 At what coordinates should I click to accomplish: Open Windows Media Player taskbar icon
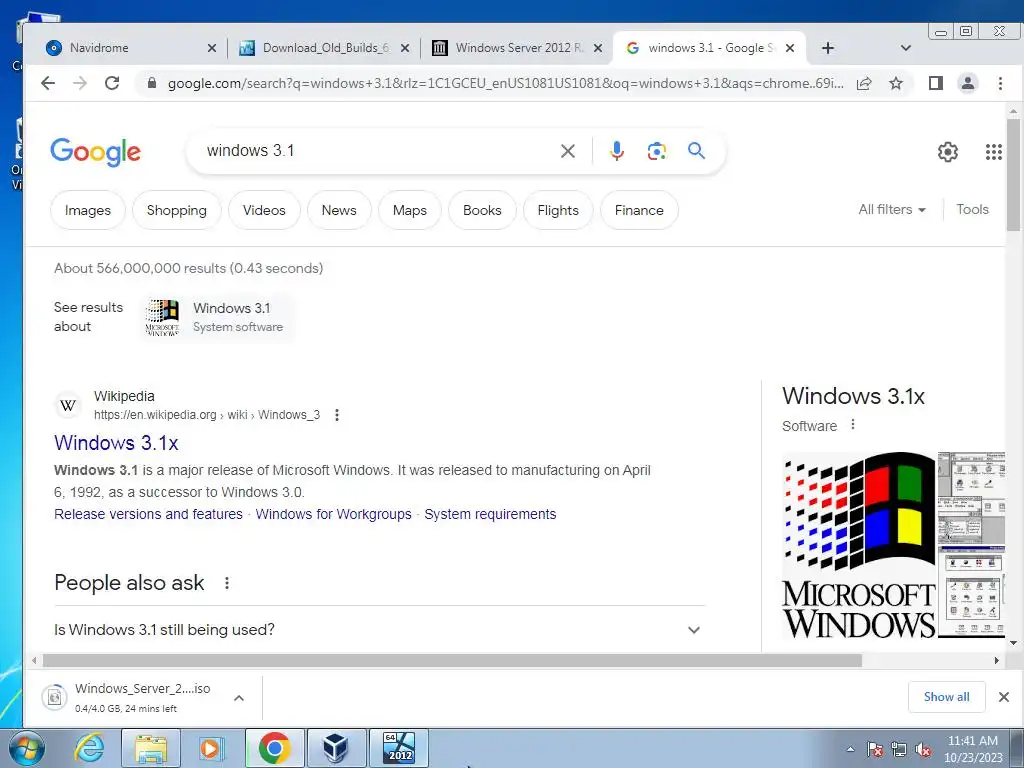[x=211, y=748]
